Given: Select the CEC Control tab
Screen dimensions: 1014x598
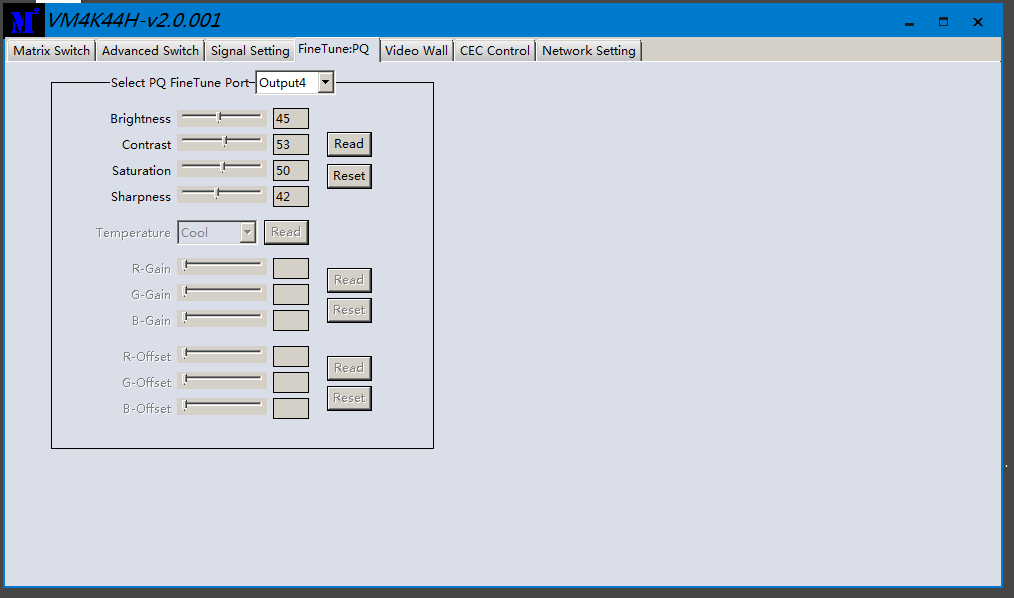Looking at the screenshot, I should tap(494, 51).
